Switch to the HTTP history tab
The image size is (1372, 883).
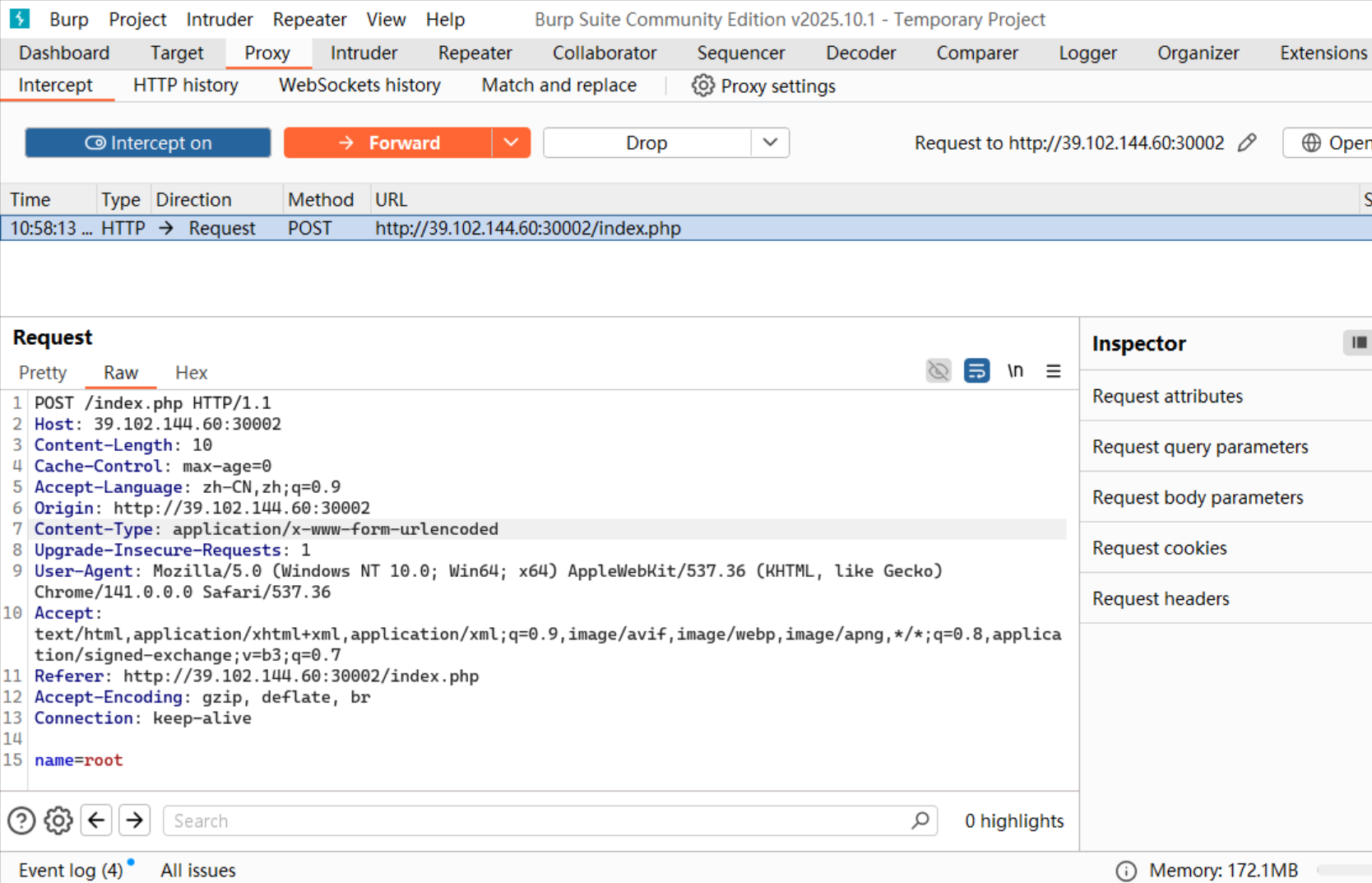(x=185, y=85)
